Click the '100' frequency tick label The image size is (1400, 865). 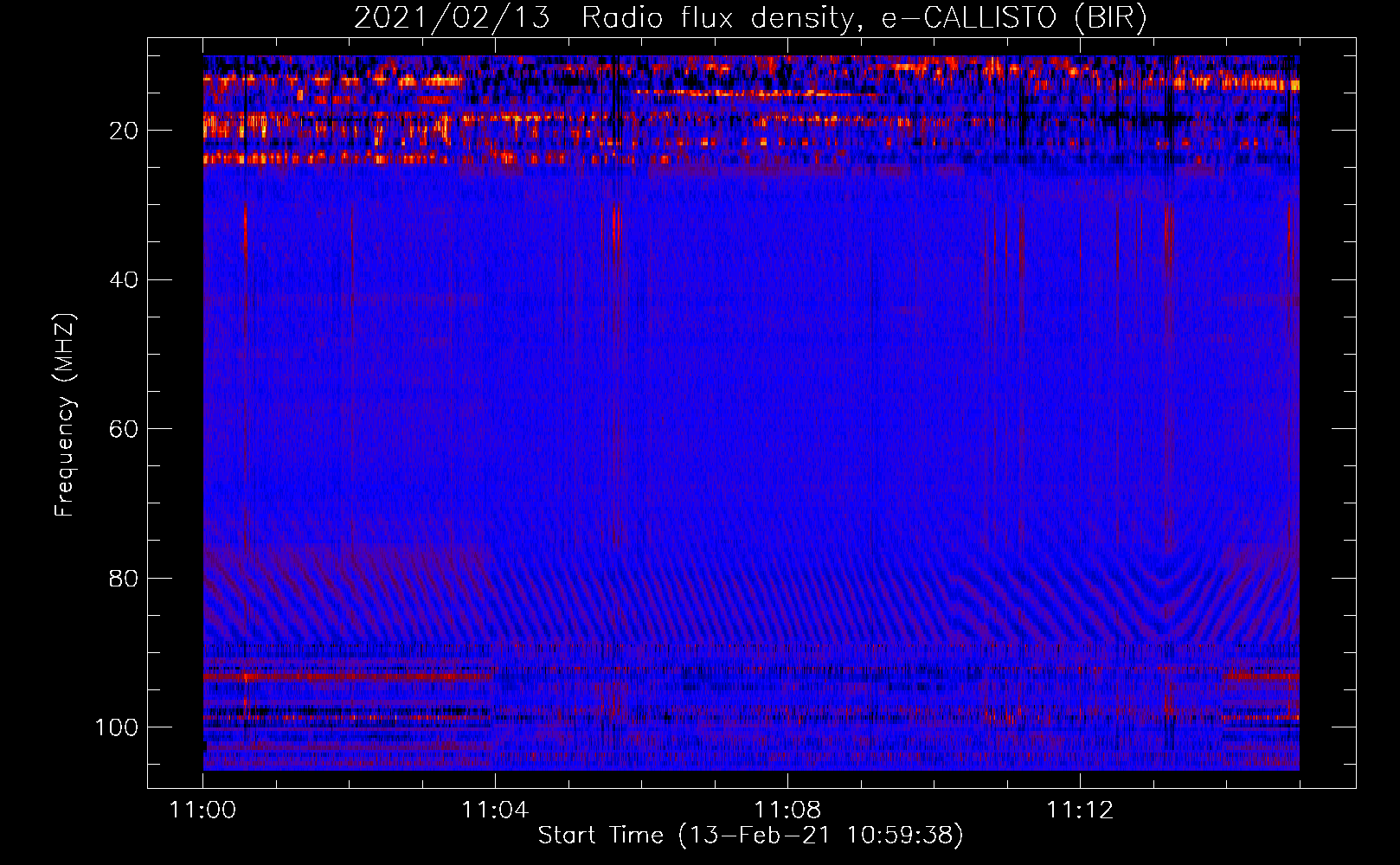117,727
